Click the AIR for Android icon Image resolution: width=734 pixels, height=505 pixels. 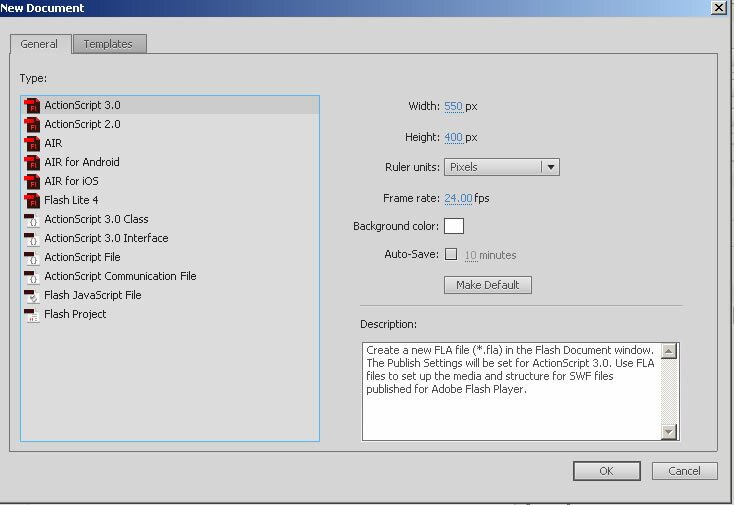point(32,162)
